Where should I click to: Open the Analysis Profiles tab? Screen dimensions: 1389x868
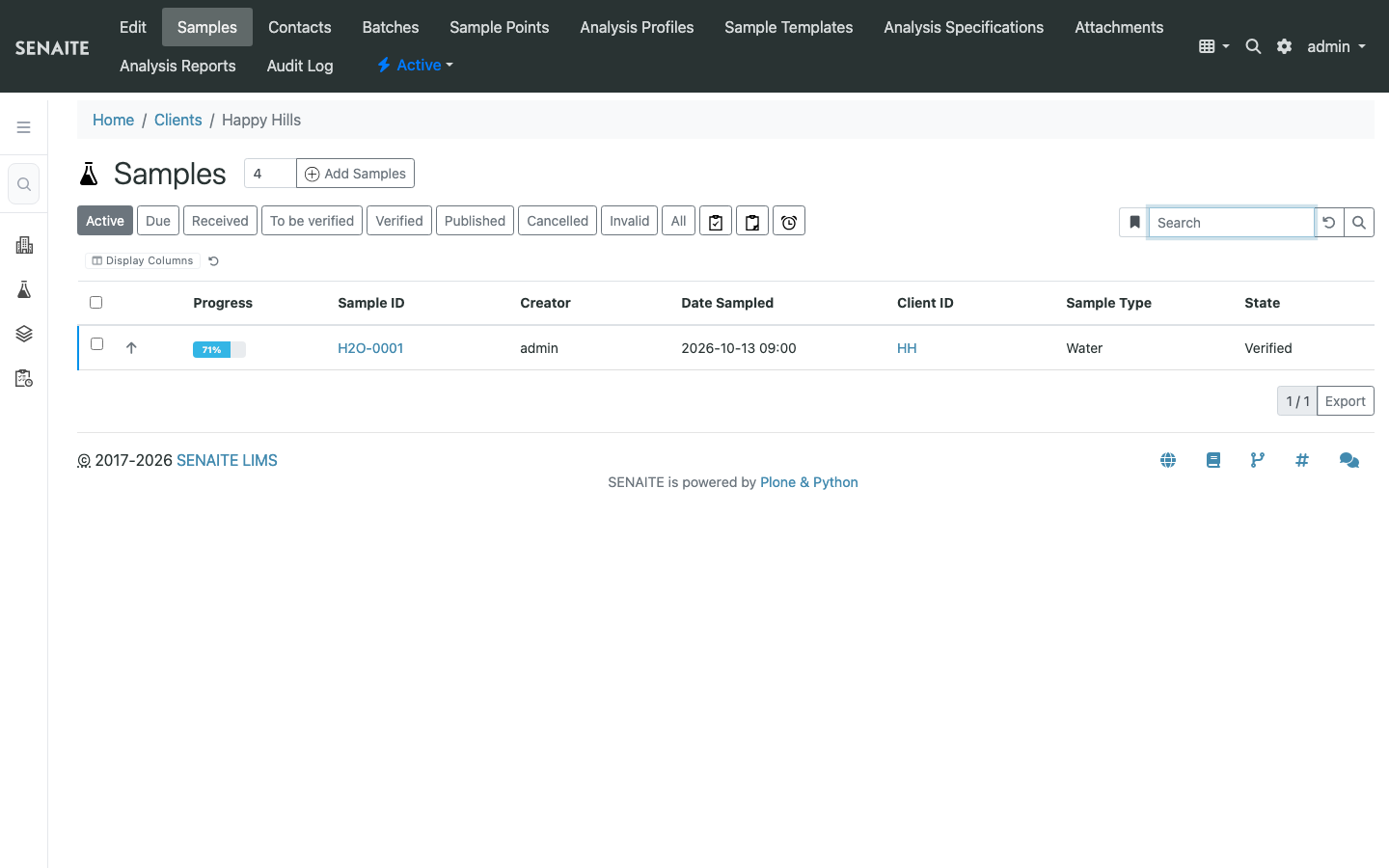637,27
